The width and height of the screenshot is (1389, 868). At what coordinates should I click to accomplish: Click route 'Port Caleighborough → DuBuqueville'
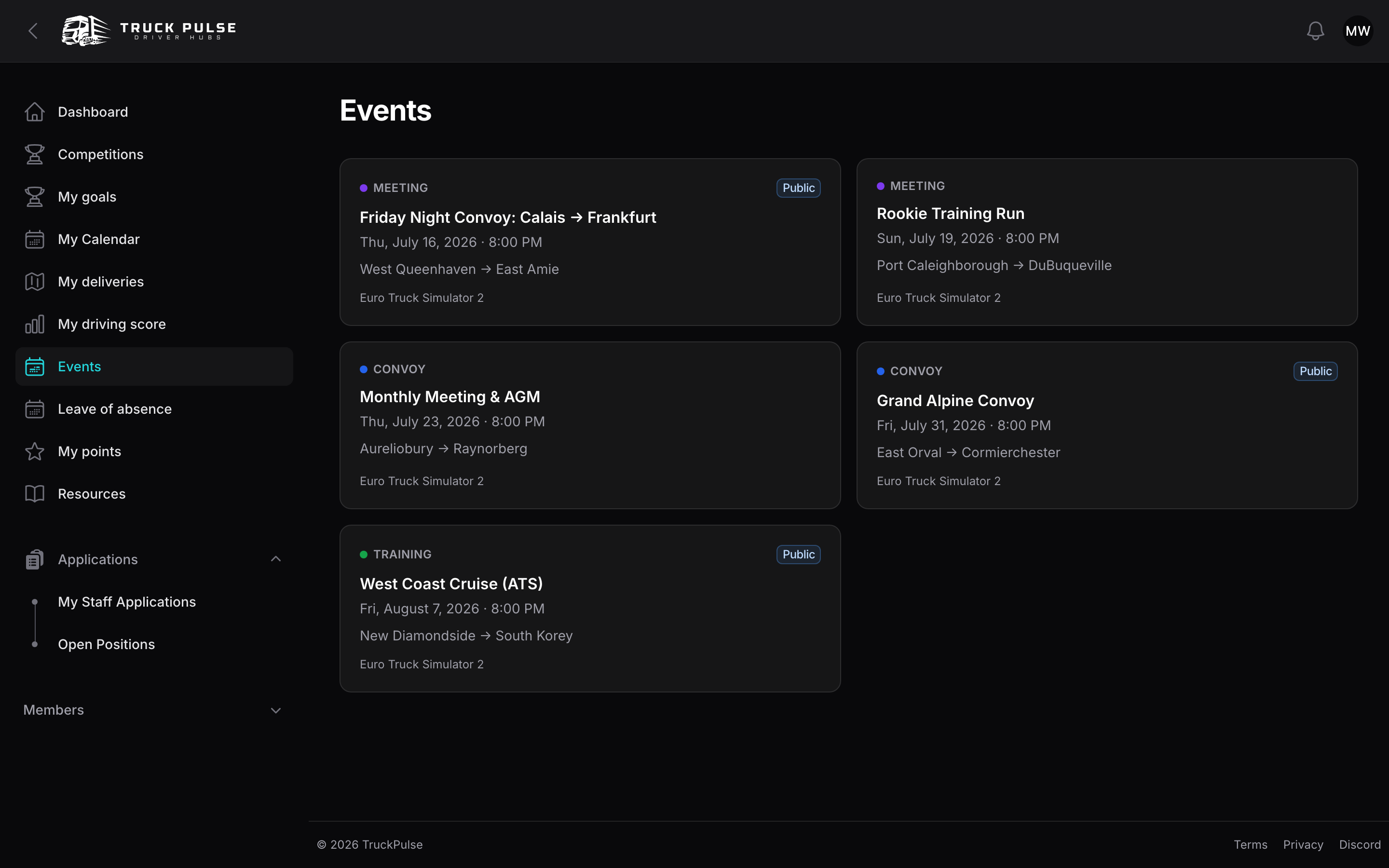point(994,266)
